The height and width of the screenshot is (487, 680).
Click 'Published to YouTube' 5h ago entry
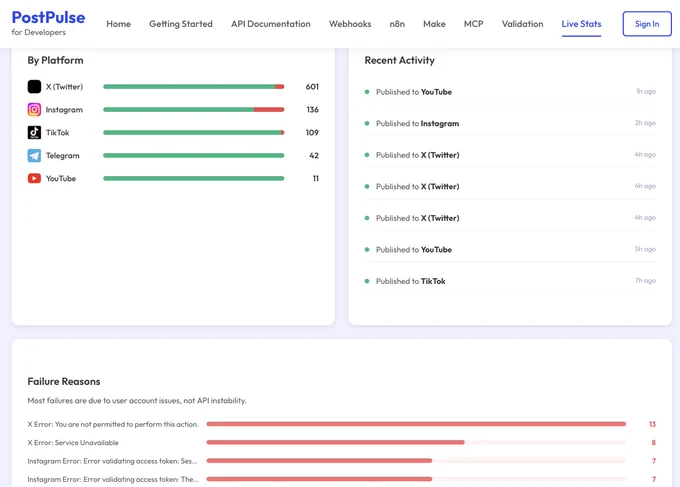click(x=510, y=249)
